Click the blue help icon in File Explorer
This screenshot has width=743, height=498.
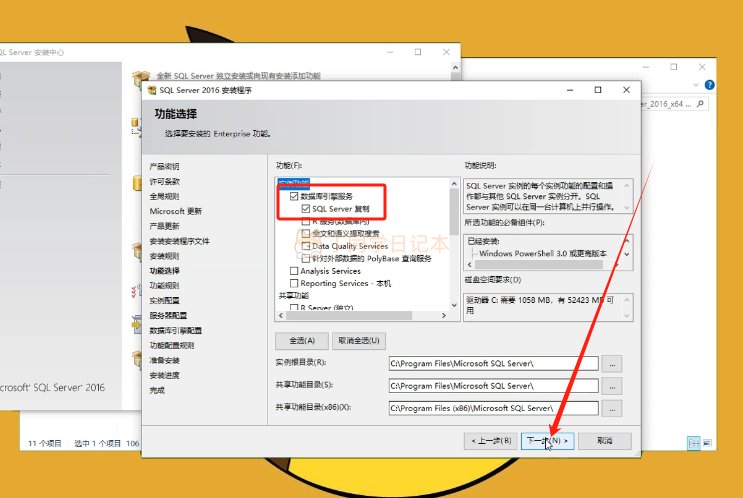click(x=709, y=85)
